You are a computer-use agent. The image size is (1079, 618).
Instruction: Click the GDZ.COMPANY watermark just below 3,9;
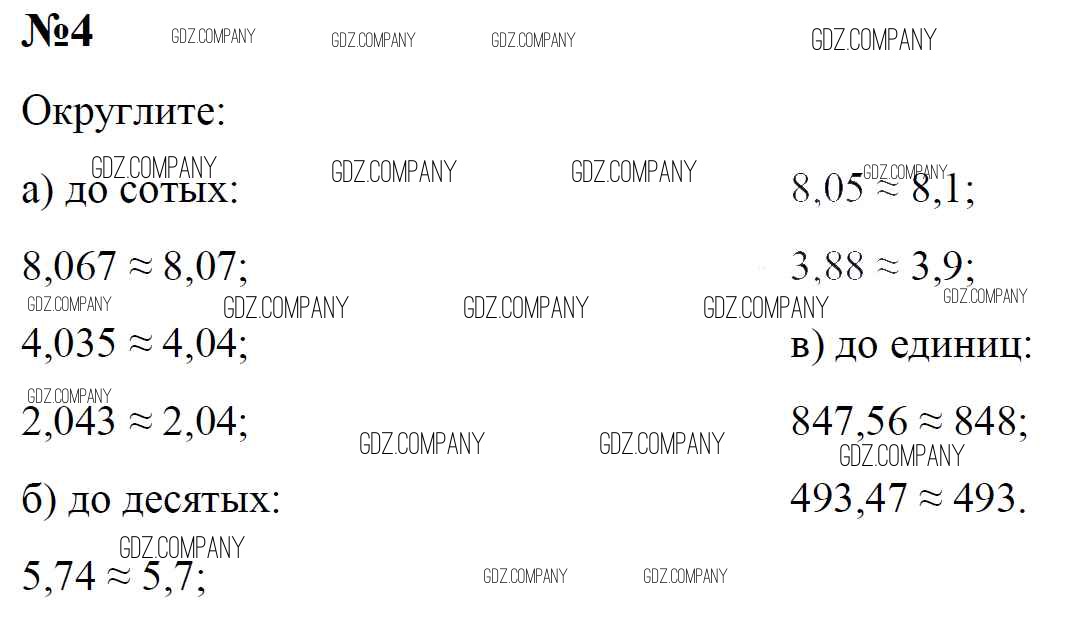pos(985,296)
